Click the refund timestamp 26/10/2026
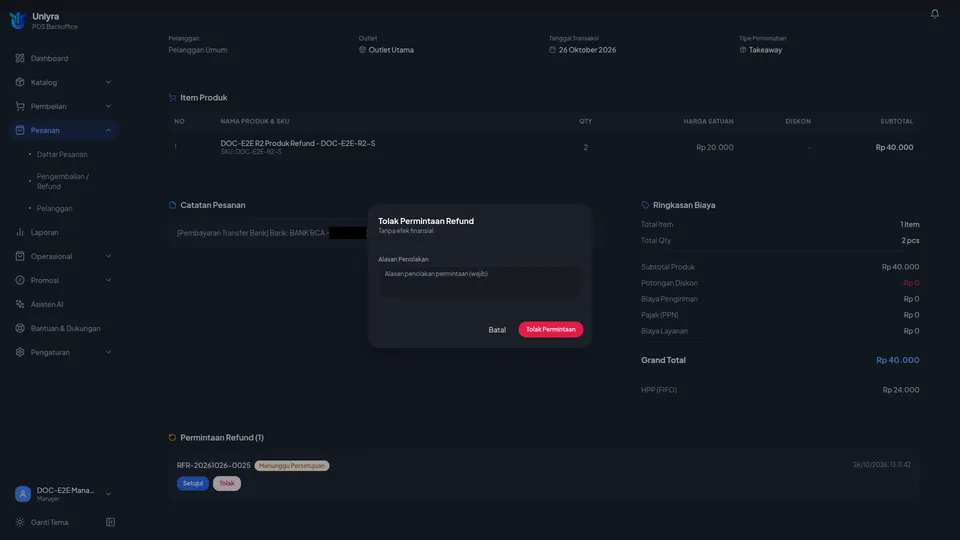960x540 pixels. (x=882, y=465)
